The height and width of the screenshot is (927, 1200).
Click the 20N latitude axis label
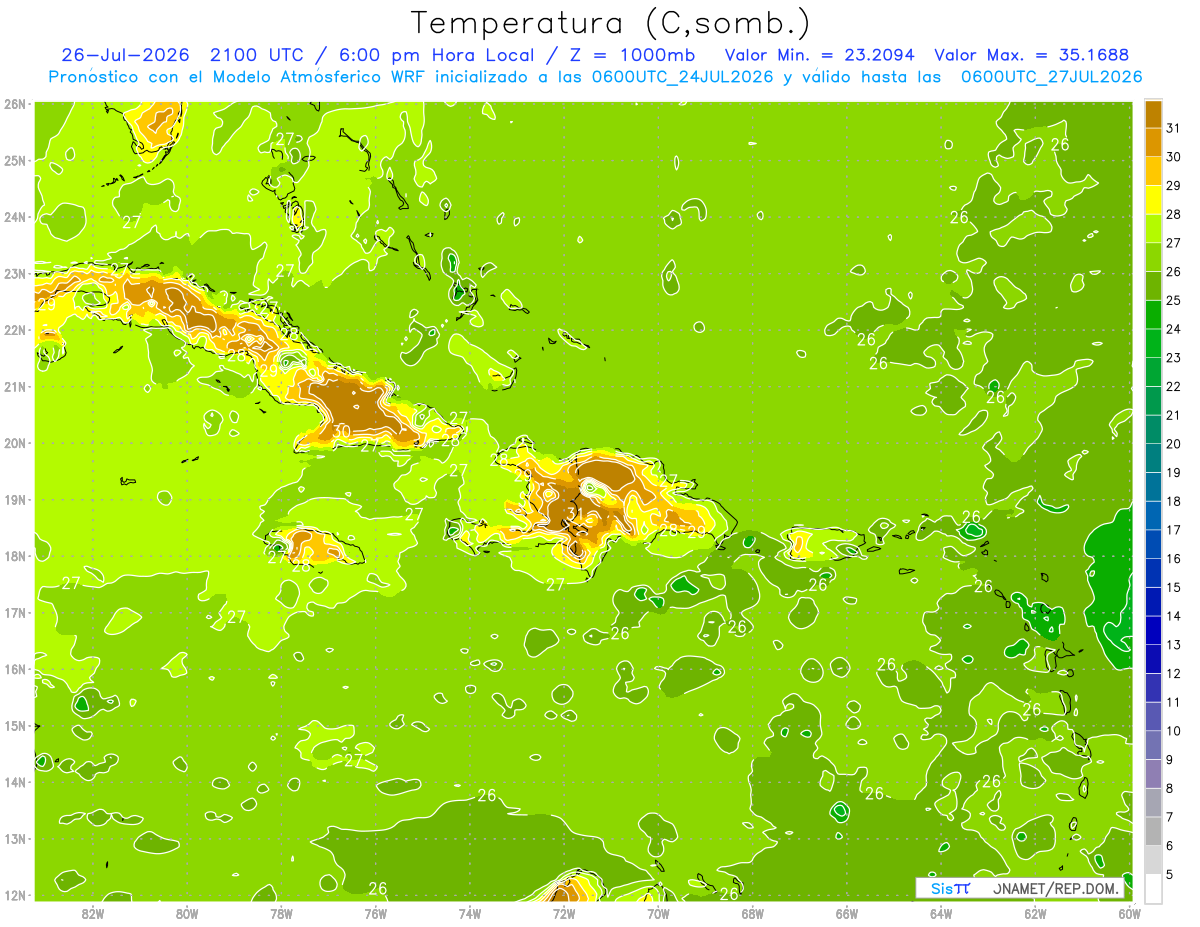[15, 443]
